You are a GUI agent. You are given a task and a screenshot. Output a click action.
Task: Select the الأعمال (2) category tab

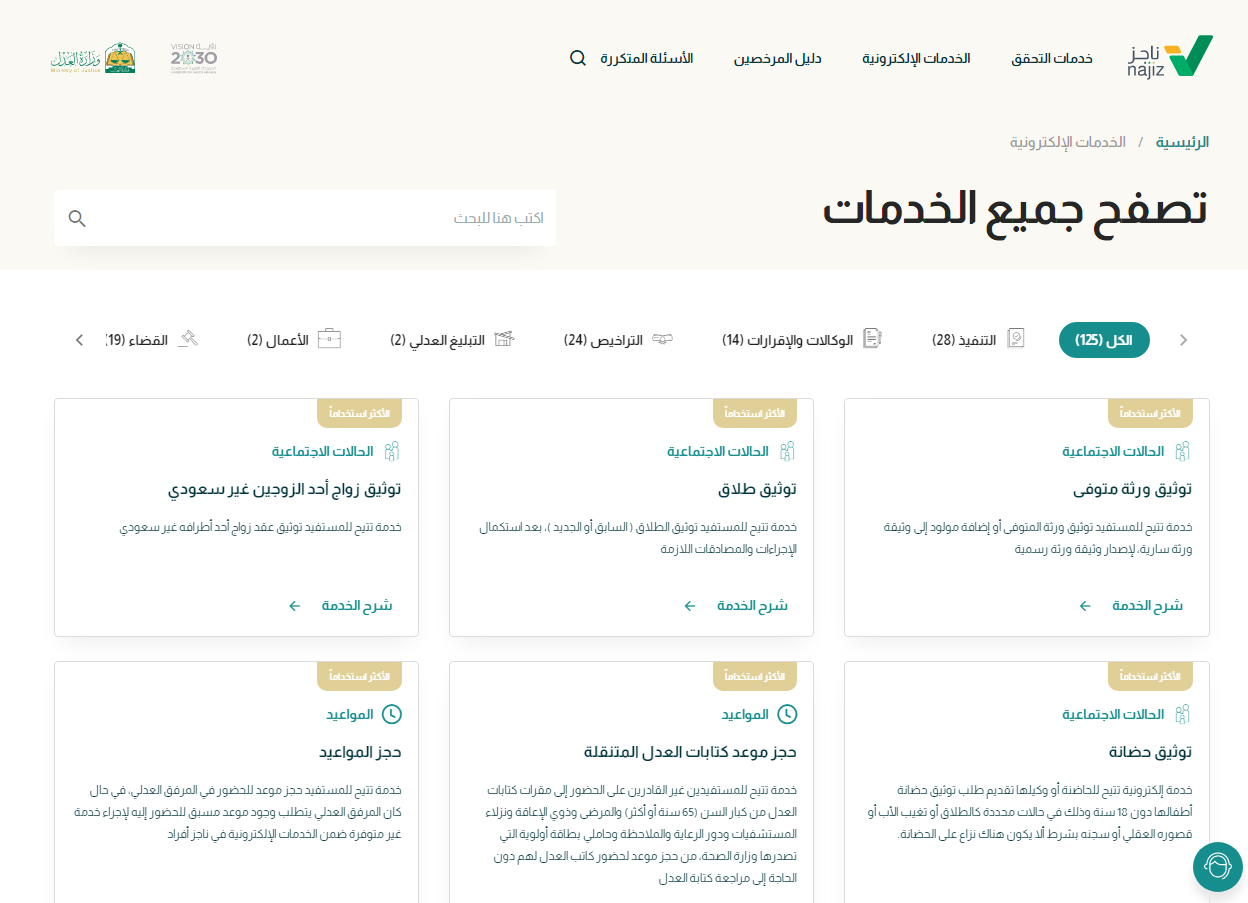click(x=294, y=340)
